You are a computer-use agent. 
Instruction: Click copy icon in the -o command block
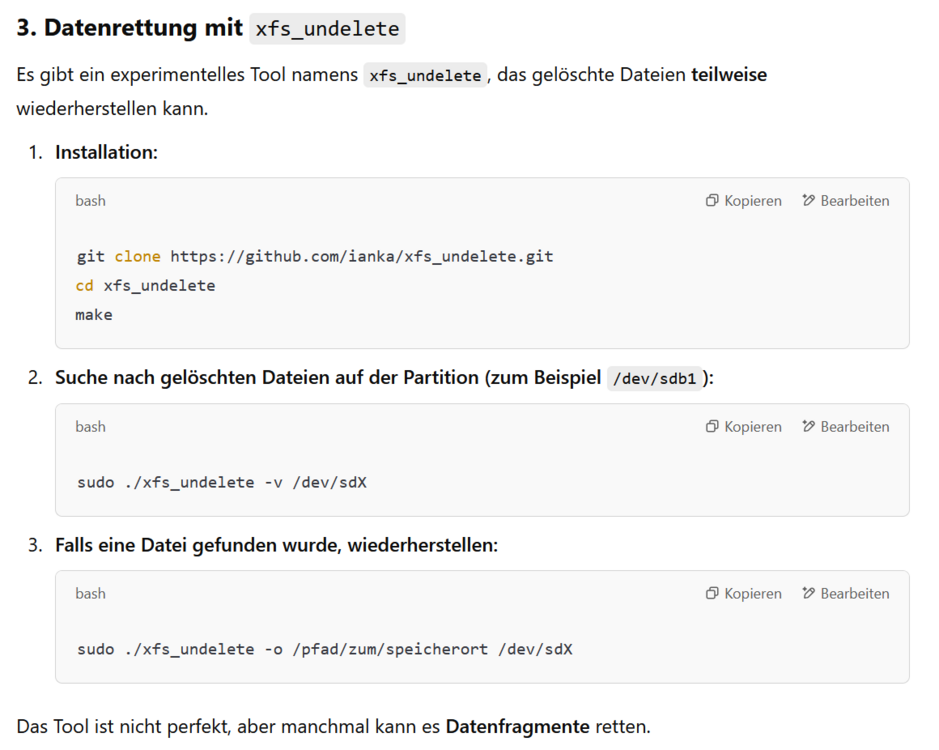coord(711,593)
